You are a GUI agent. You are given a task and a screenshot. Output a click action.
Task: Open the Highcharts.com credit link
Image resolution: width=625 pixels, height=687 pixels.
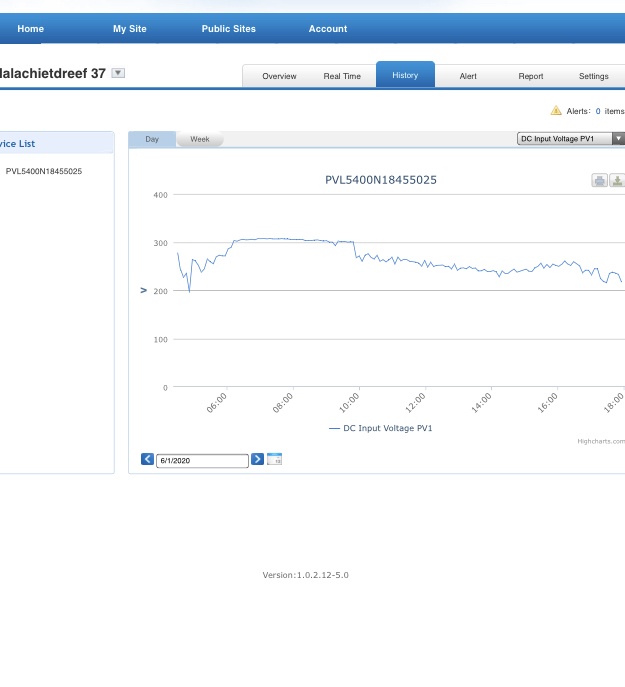click(x=601, y=441)
